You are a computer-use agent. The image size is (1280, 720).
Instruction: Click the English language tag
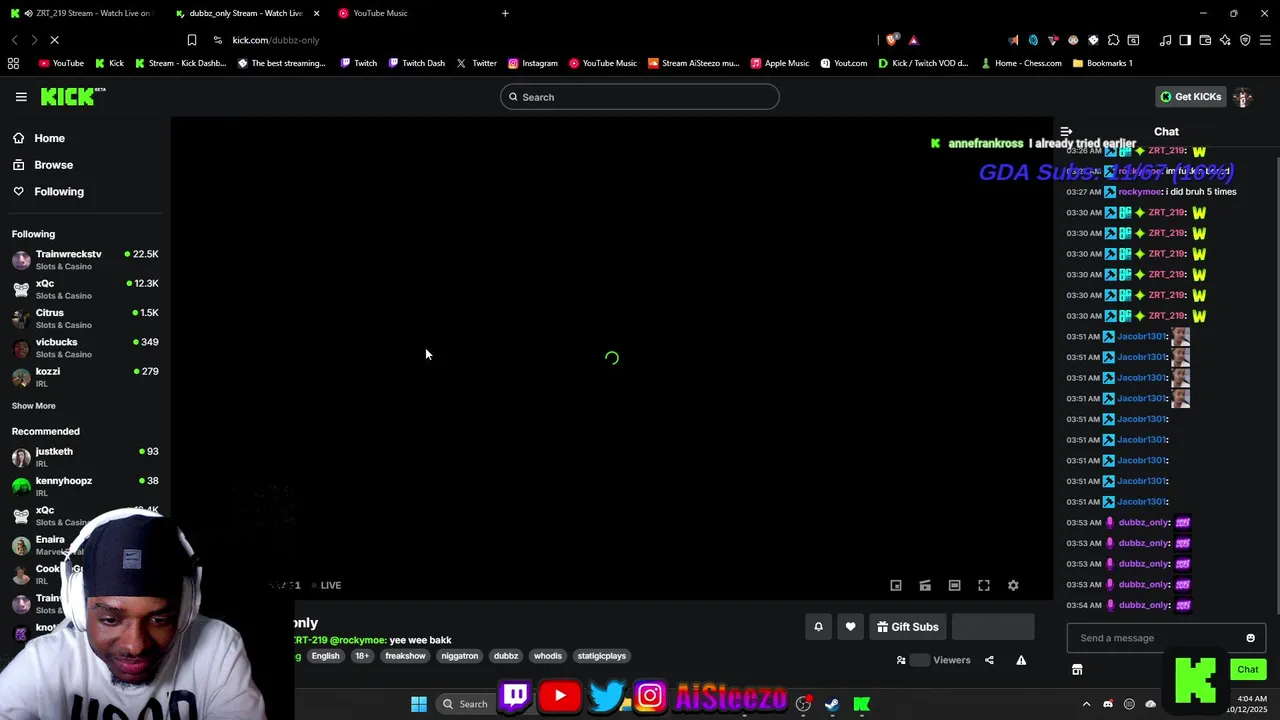click(325, 656)
